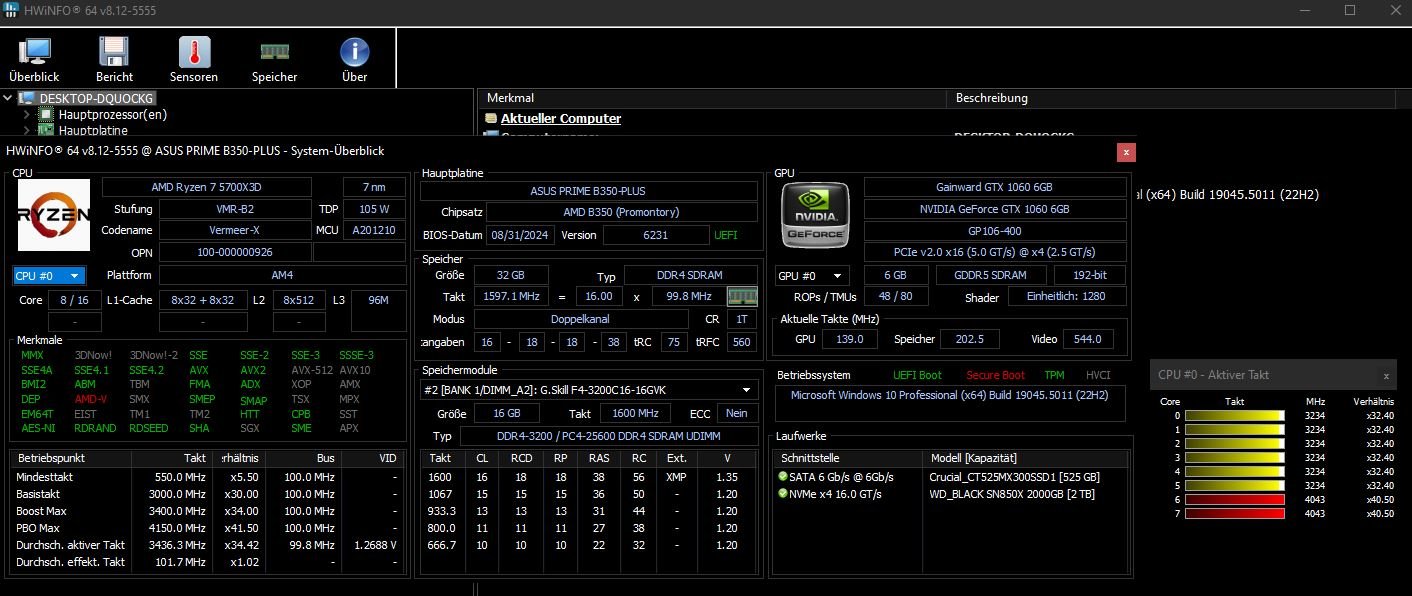
Task: Click the DDR4-3200 / PC4-25600 type field
Action: pyautogui.click(x=608, y=436)
